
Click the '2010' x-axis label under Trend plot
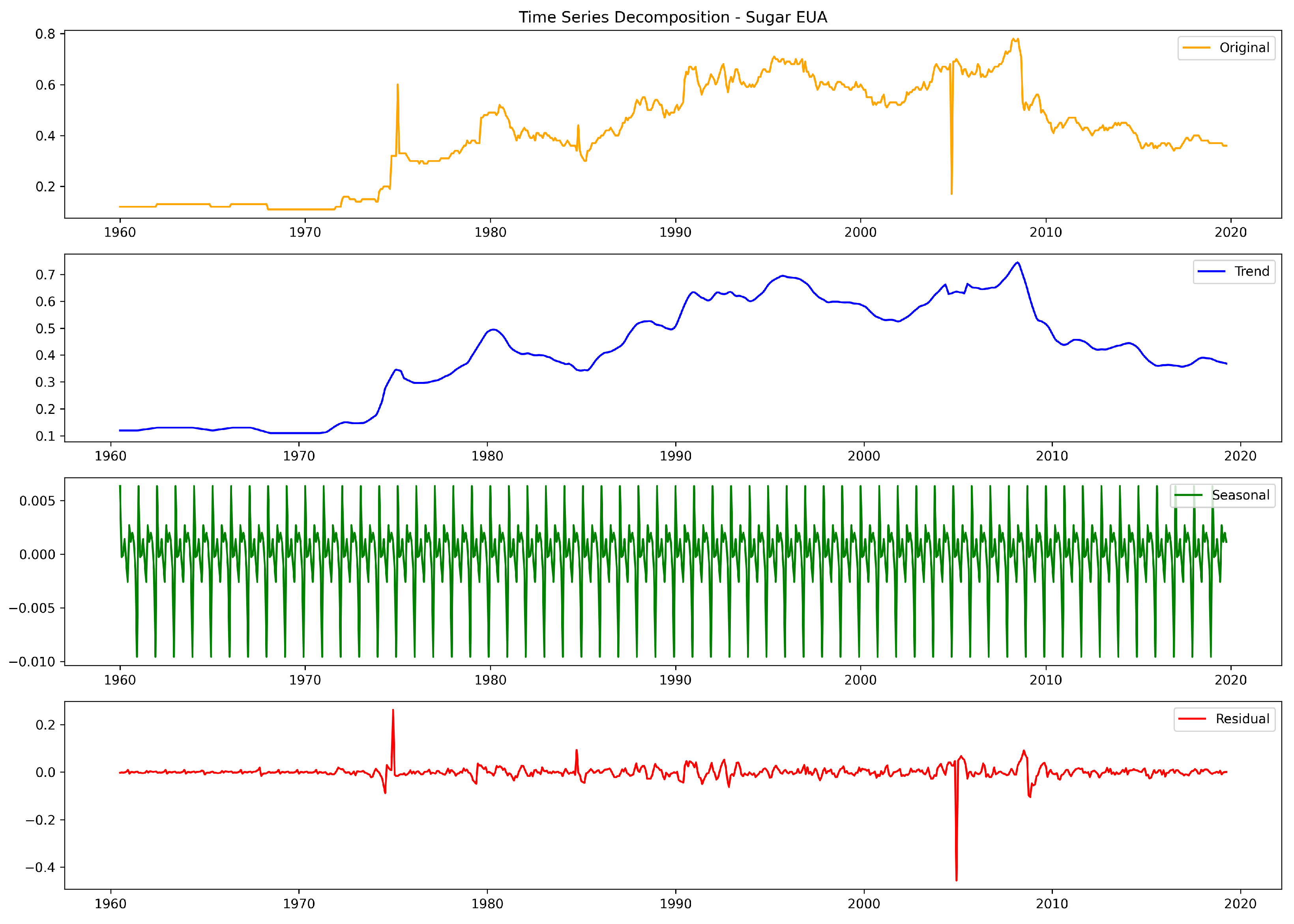click(1052, 456)
